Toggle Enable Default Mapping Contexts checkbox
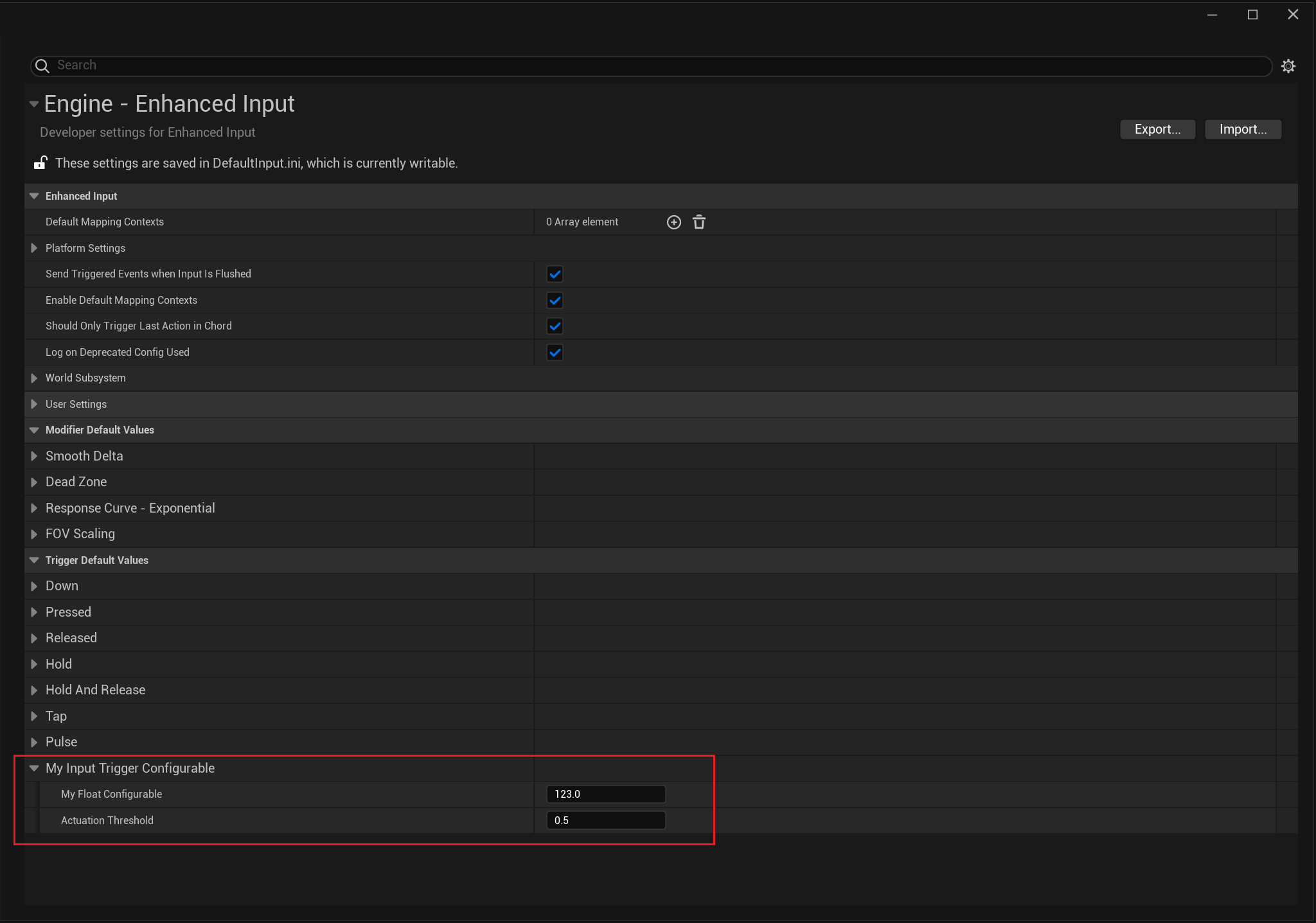The image size is (1316, 923). coord(555,300)
